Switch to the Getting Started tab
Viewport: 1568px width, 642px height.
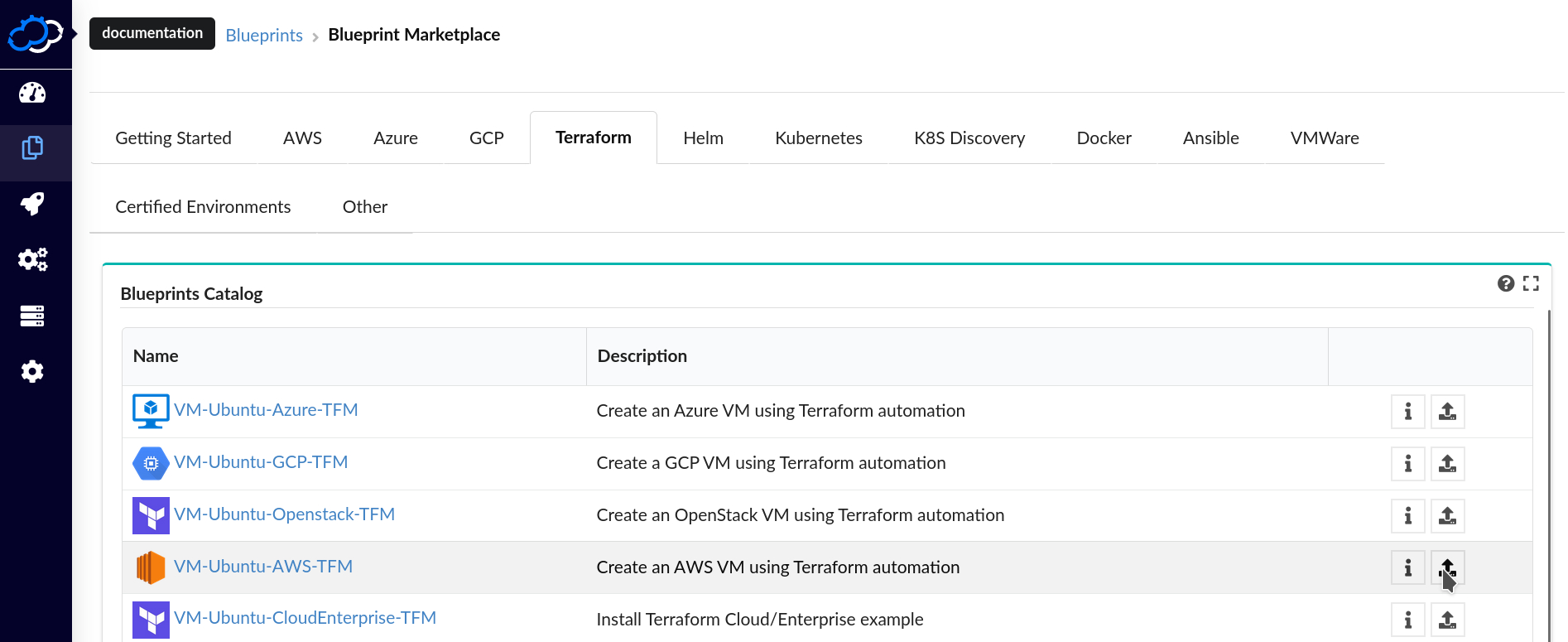(173, 138)
